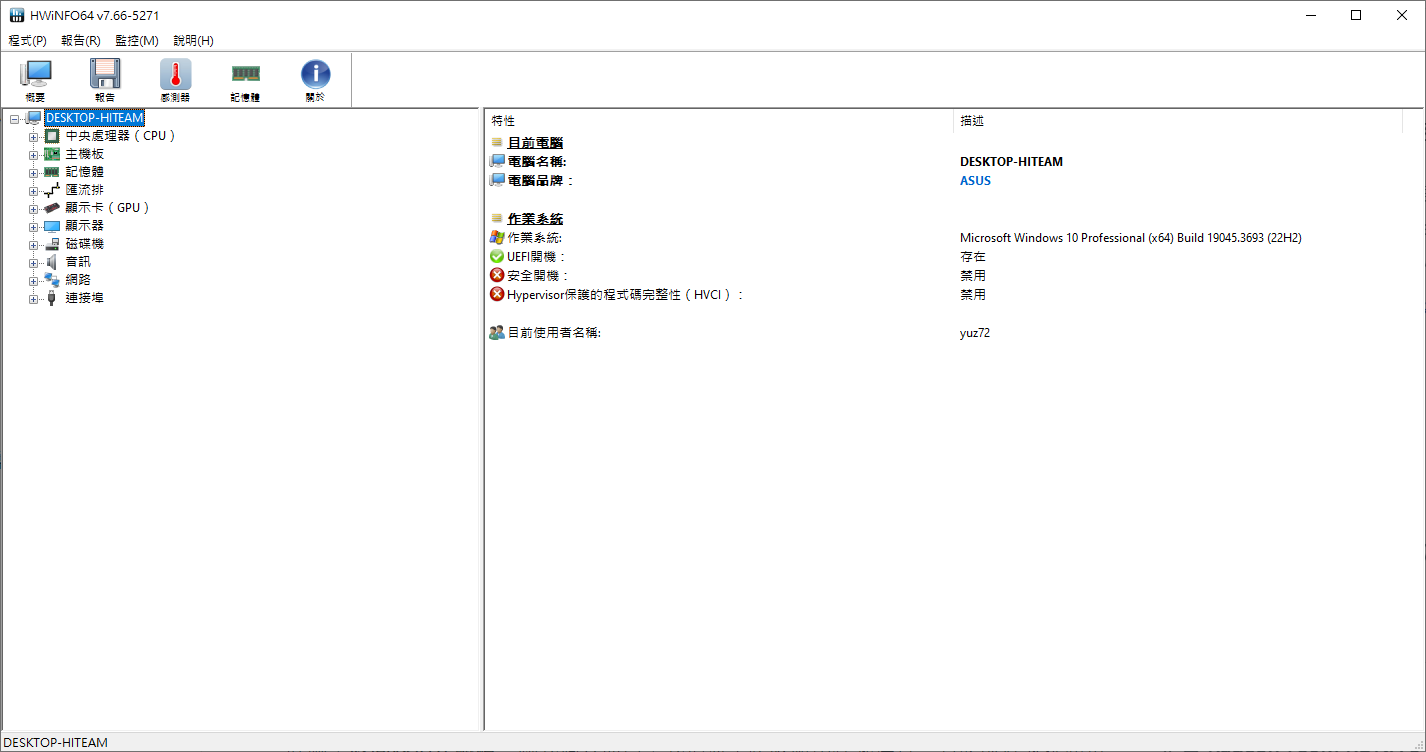Select the DESKTOP-HITEAM tree label
1426x752 pixels.
(94, 118)
